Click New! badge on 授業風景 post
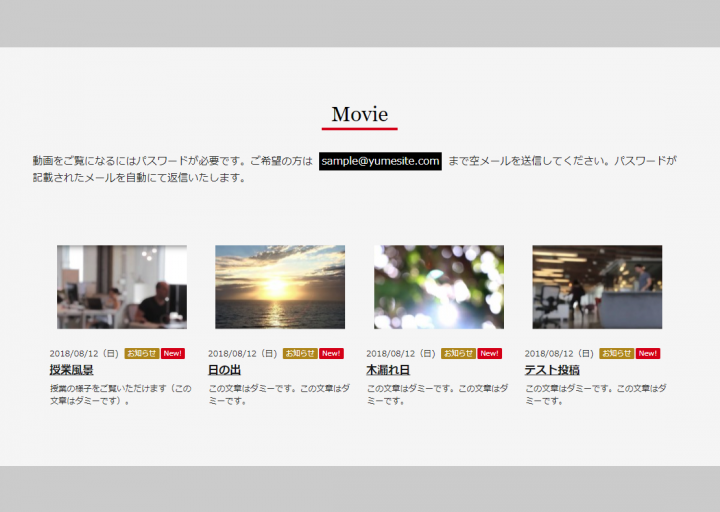This screenshot has width=720, height=512. point(173,354)
